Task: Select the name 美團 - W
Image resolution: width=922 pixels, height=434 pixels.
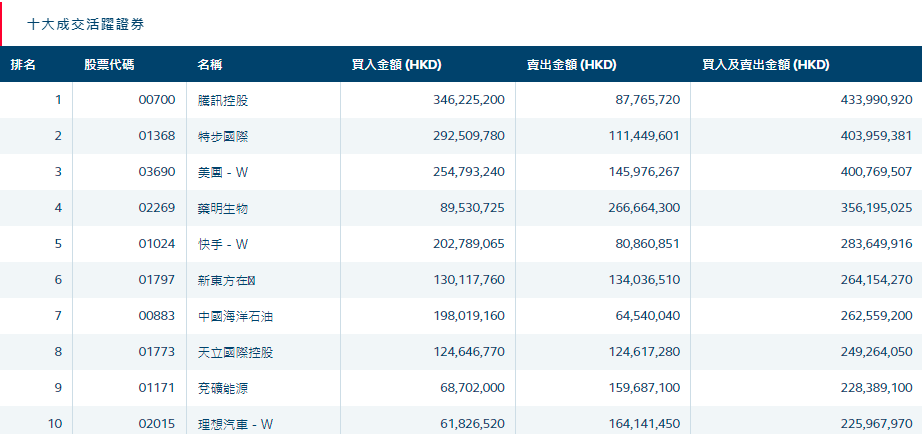Action: (223, 172)
